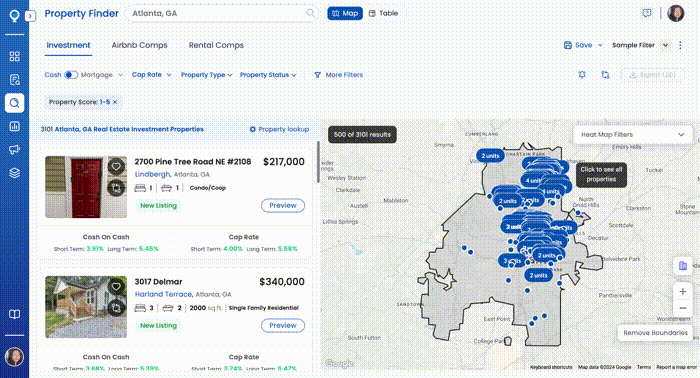This screenshot has width=700, height=378.
Task: Zoom out on the map
Action: [x=683, y=308]
